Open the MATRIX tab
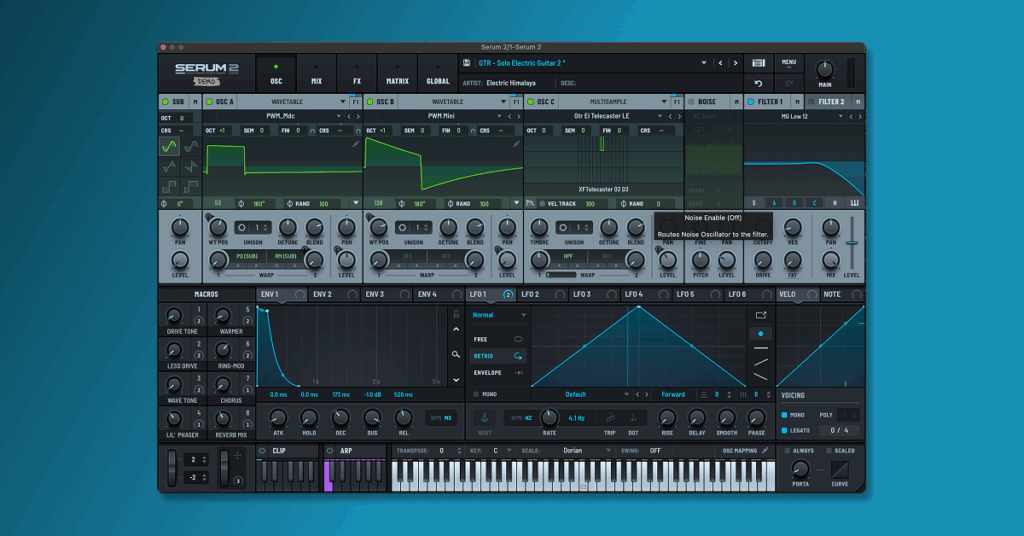The height and width of the screenshot is (536, 1024). point(397,74)
